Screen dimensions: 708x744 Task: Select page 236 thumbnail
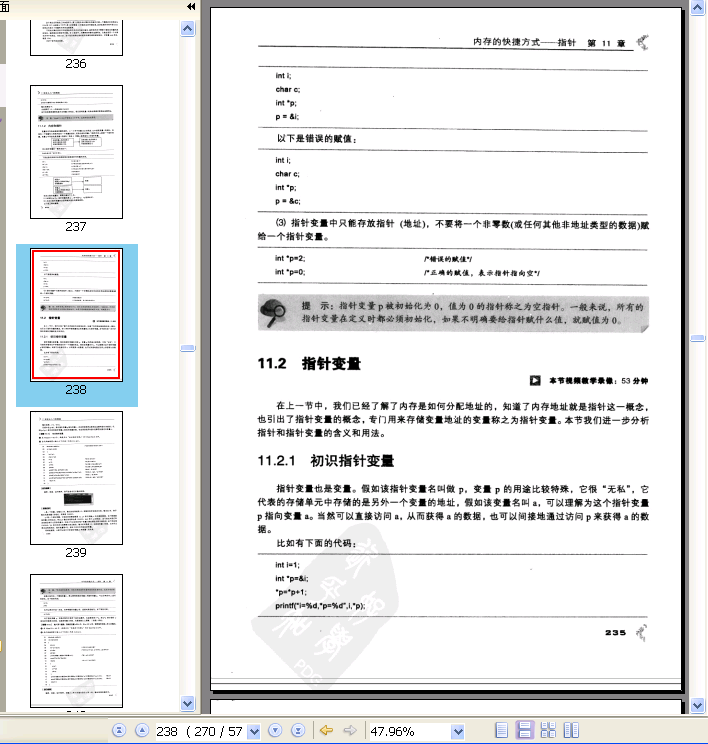[x=76, y=37]
